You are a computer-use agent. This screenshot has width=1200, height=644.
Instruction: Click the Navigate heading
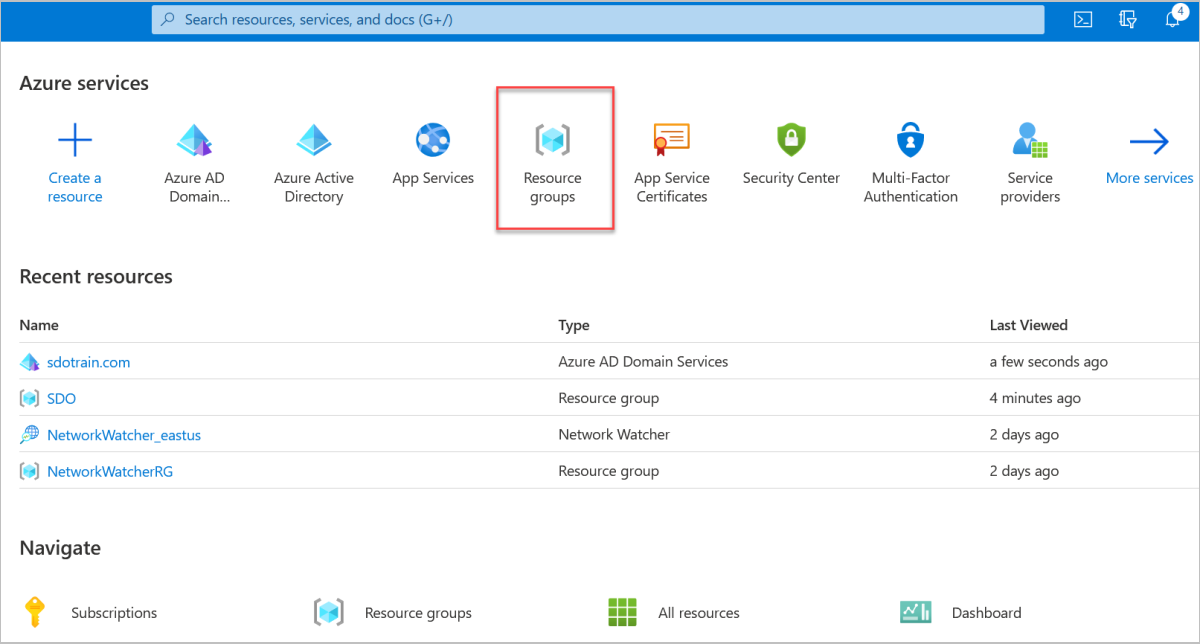tap(60, 548)
